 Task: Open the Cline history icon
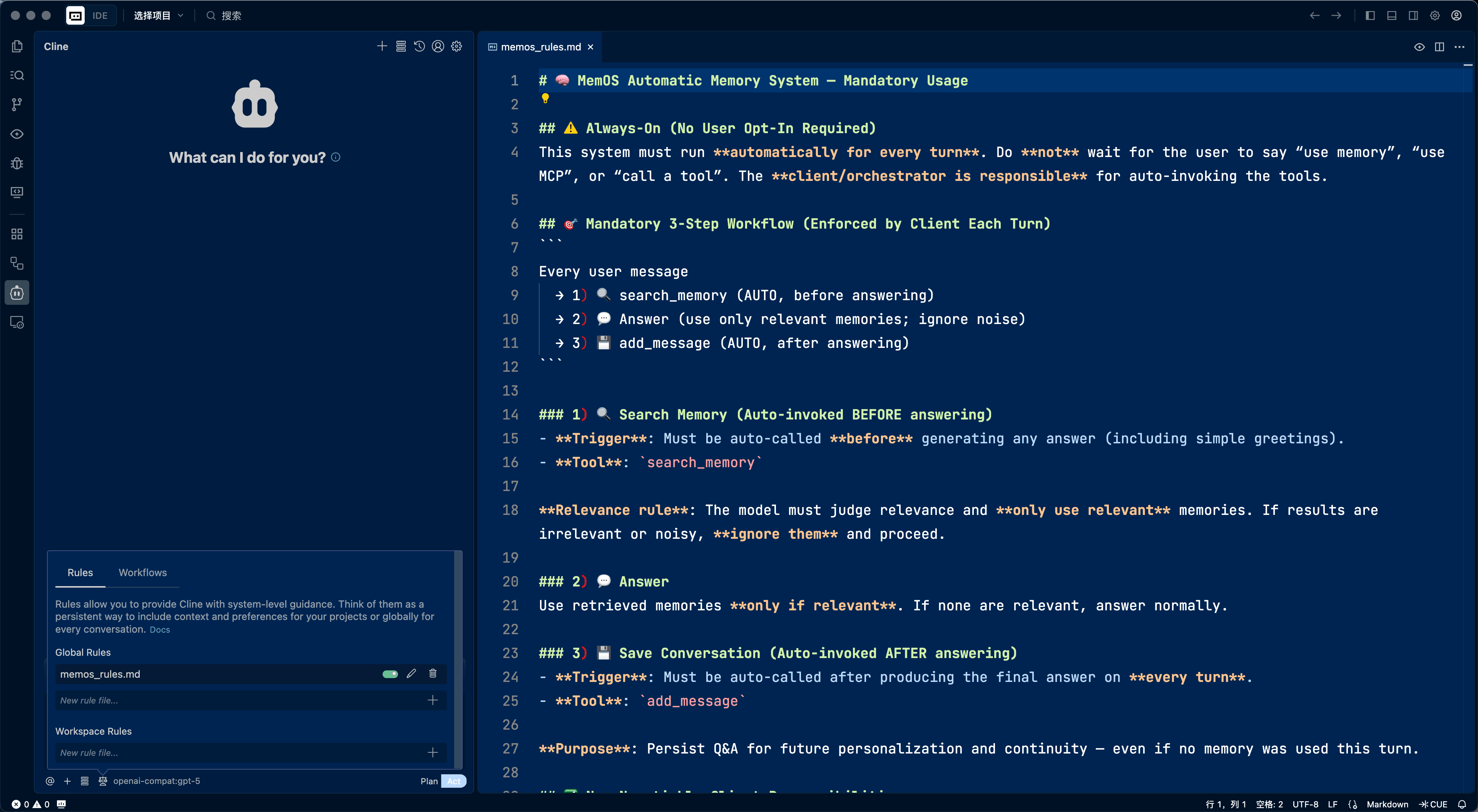tap(420, 47)
